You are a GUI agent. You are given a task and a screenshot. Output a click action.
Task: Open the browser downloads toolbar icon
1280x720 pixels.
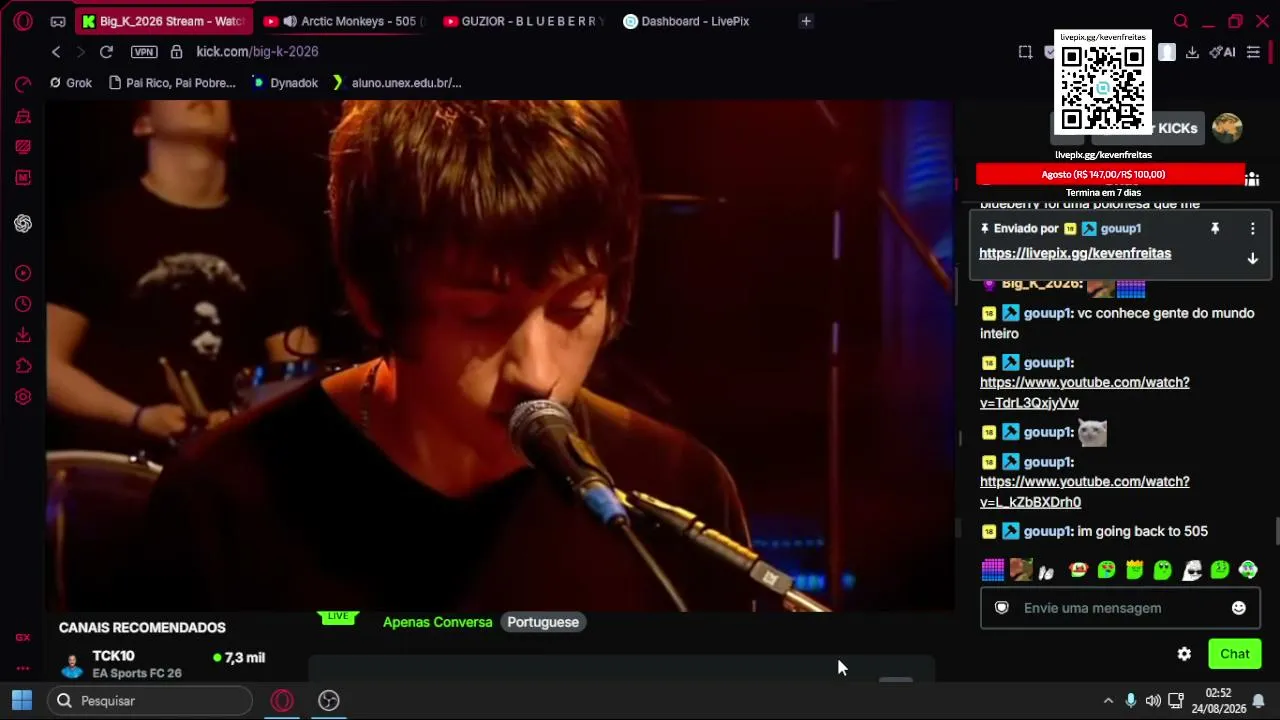coord(1192,52)
